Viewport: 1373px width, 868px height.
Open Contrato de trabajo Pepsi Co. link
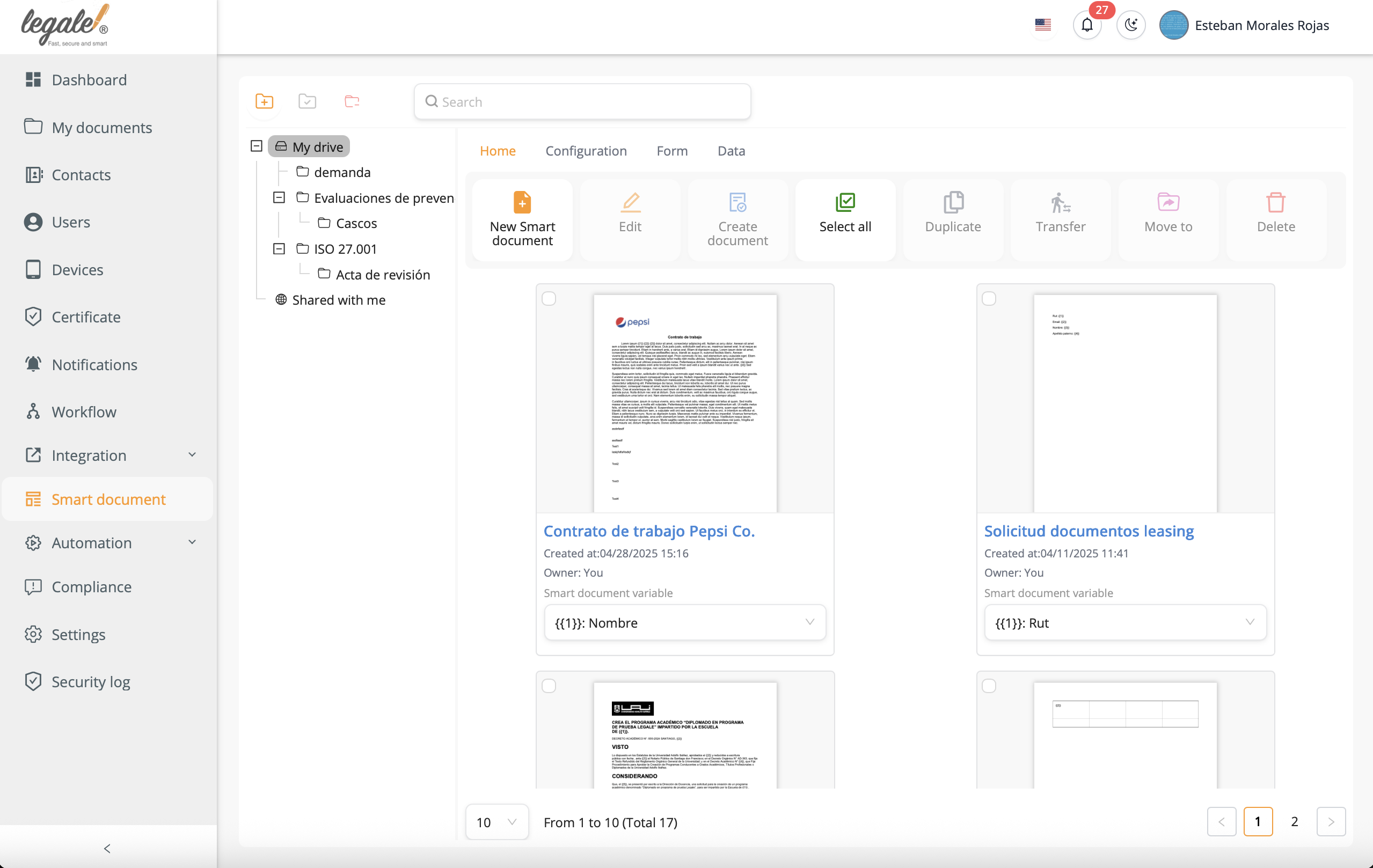pyautogui.click(x=649, y=531)
